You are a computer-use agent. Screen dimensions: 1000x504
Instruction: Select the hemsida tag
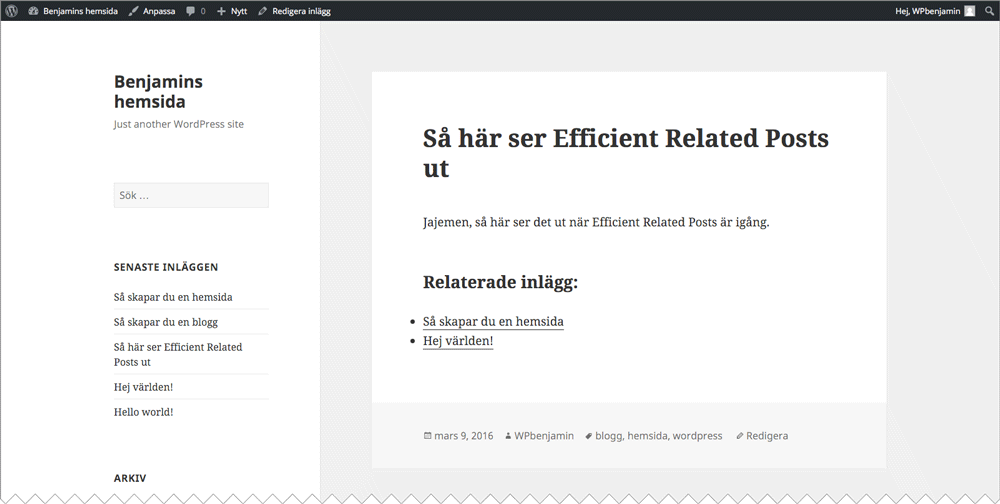[x=647, y=436]
